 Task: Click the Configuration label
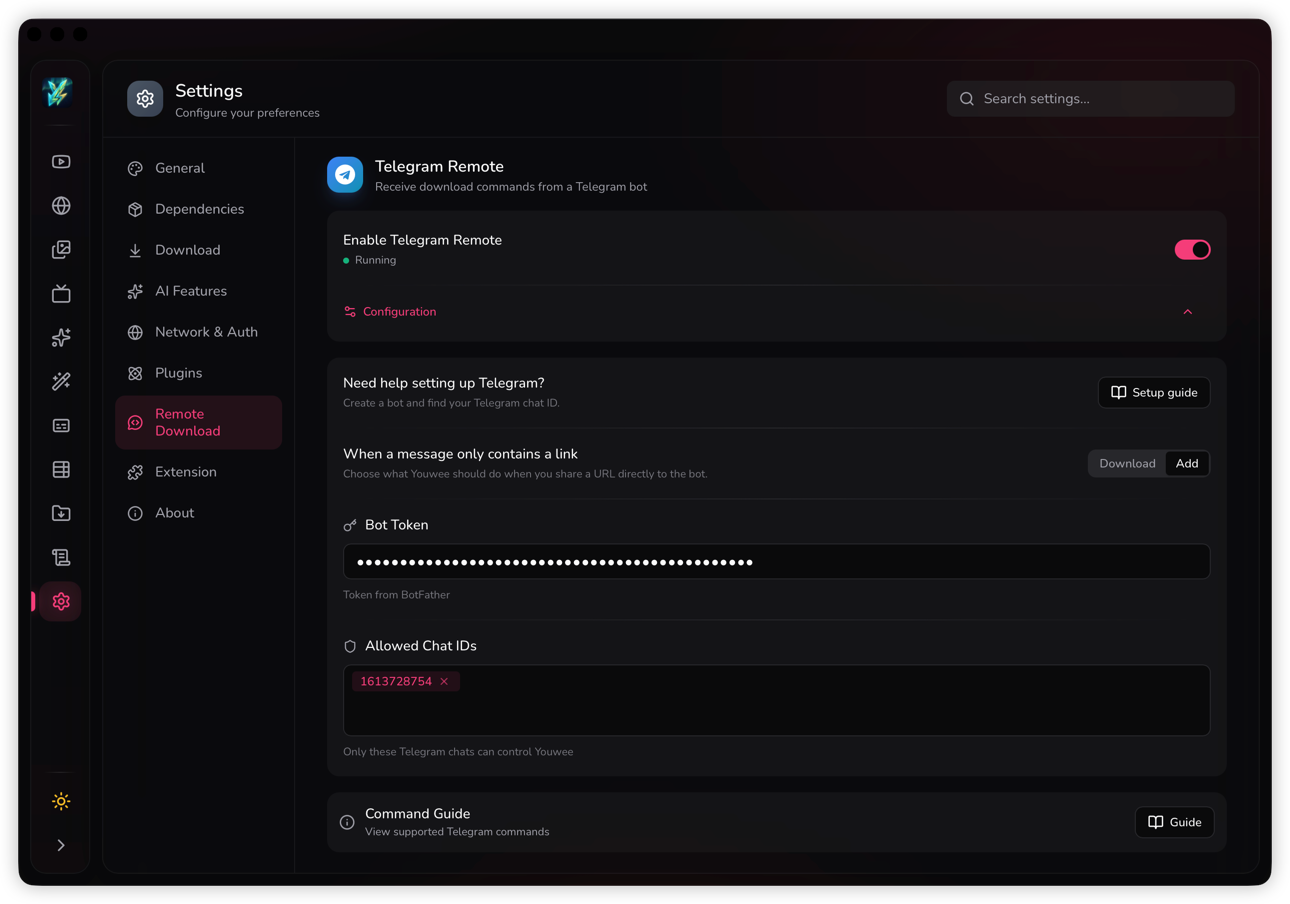coord(399,312)
